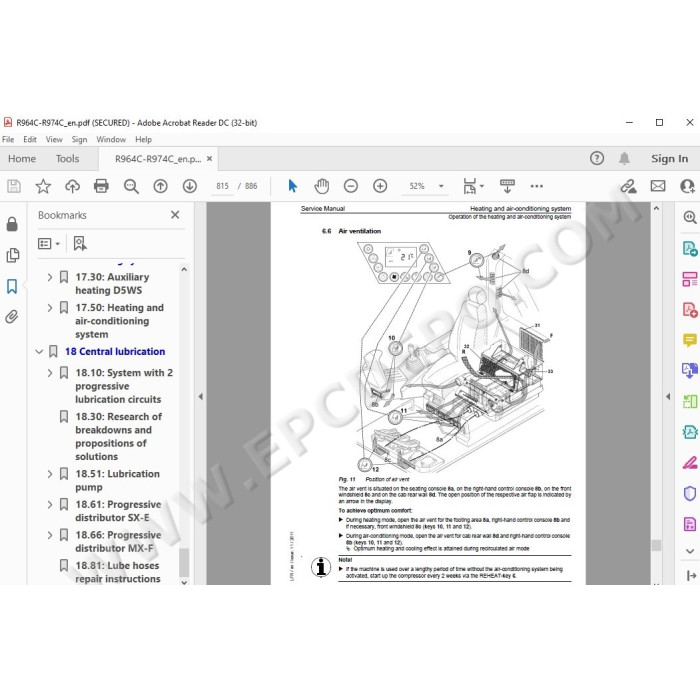Show the page thumbnails panel
The image size is (700, 700).
(x=12, y=255)
